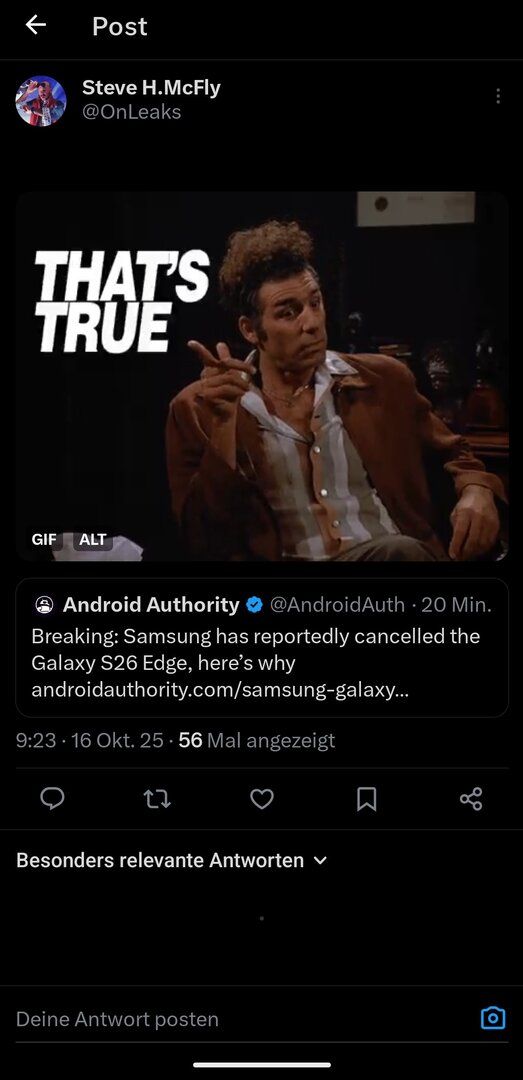Open camera icon in reply field
Viewport: 523px width, 1080px height.
(x=493, y=1018)
